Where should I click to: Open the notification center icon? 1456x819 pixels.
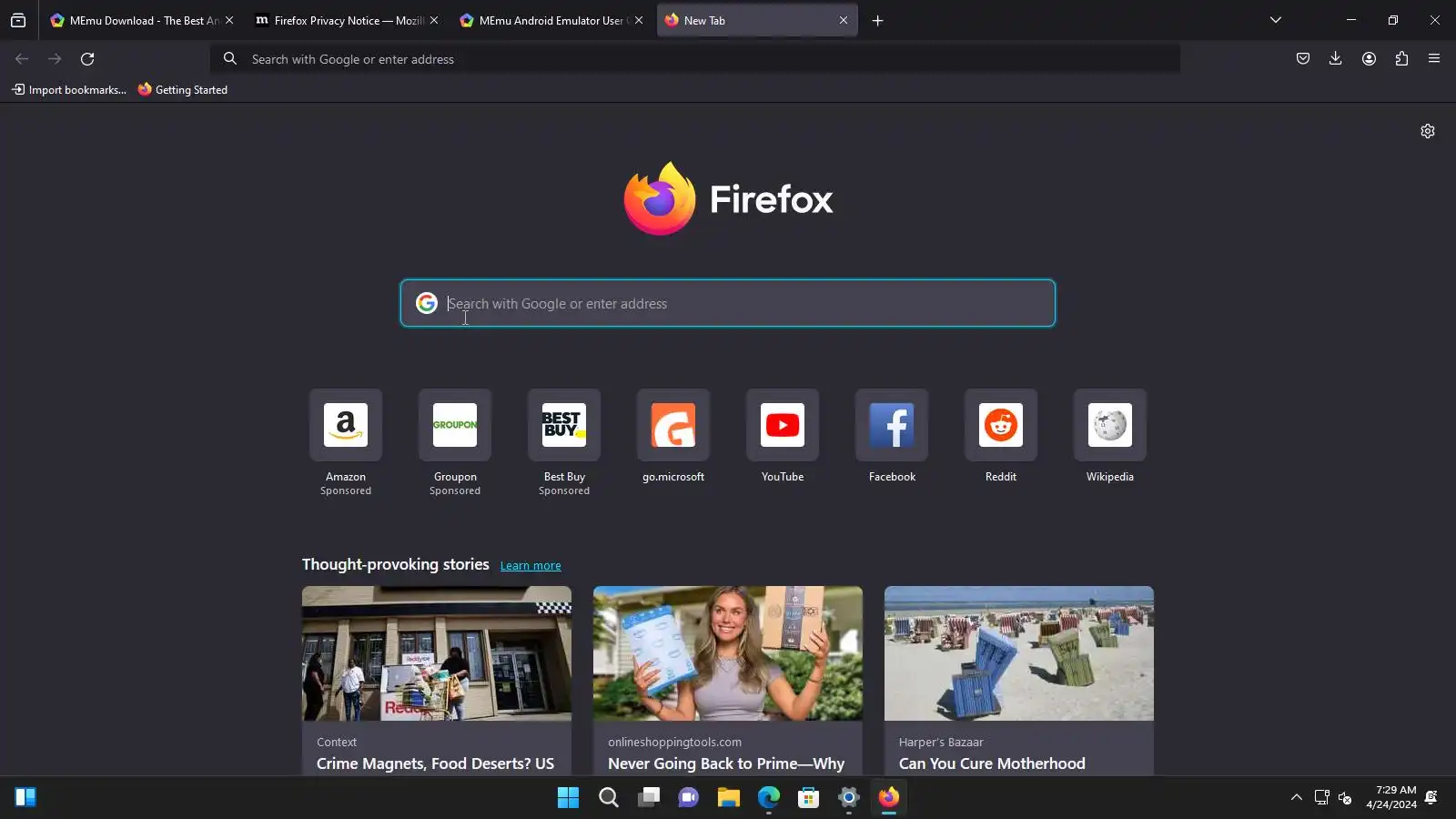1431,797
